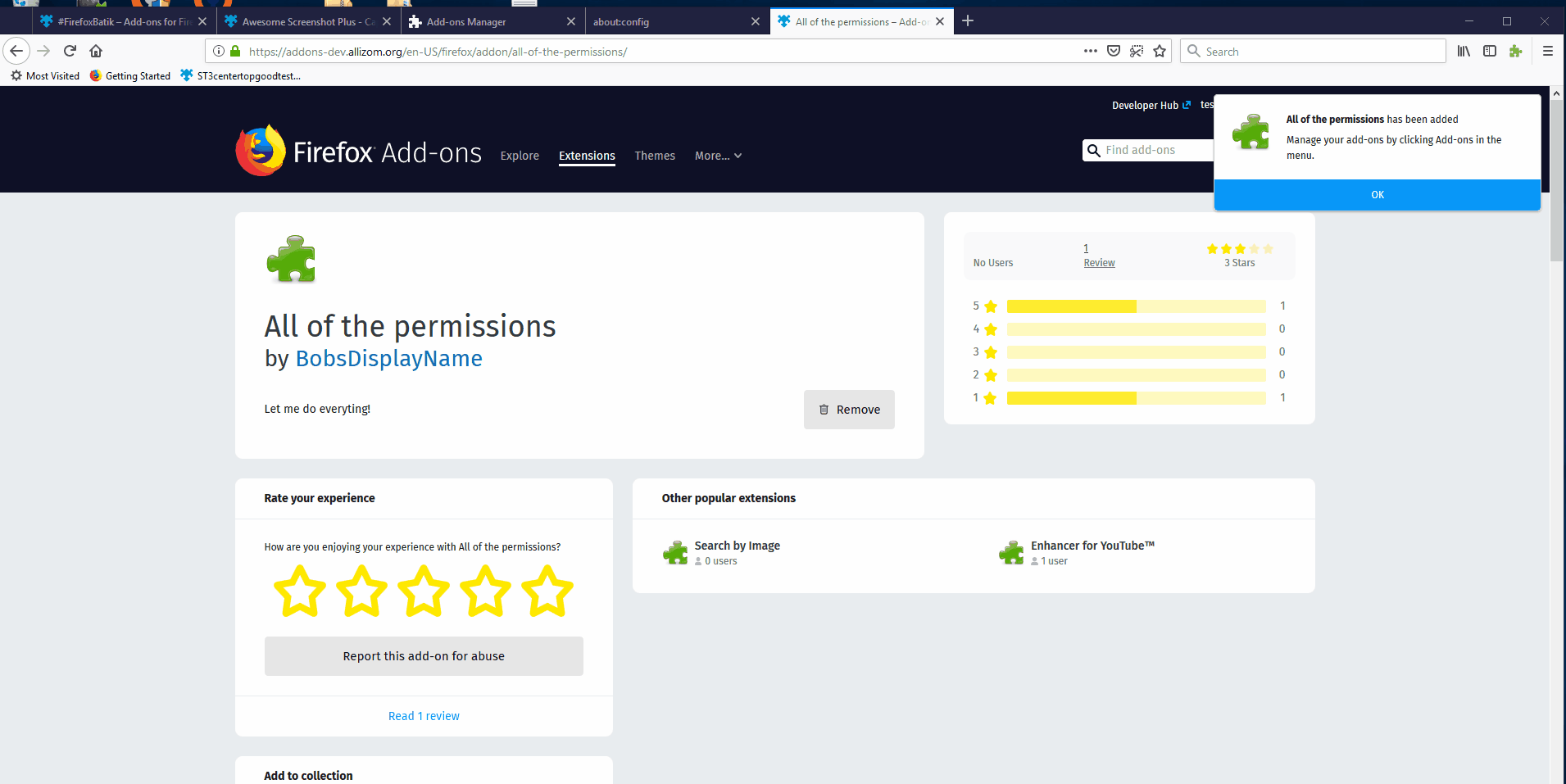Click the Firefox Add-ons logo
Screen dimensions: 1566x784
coord(358,151)
